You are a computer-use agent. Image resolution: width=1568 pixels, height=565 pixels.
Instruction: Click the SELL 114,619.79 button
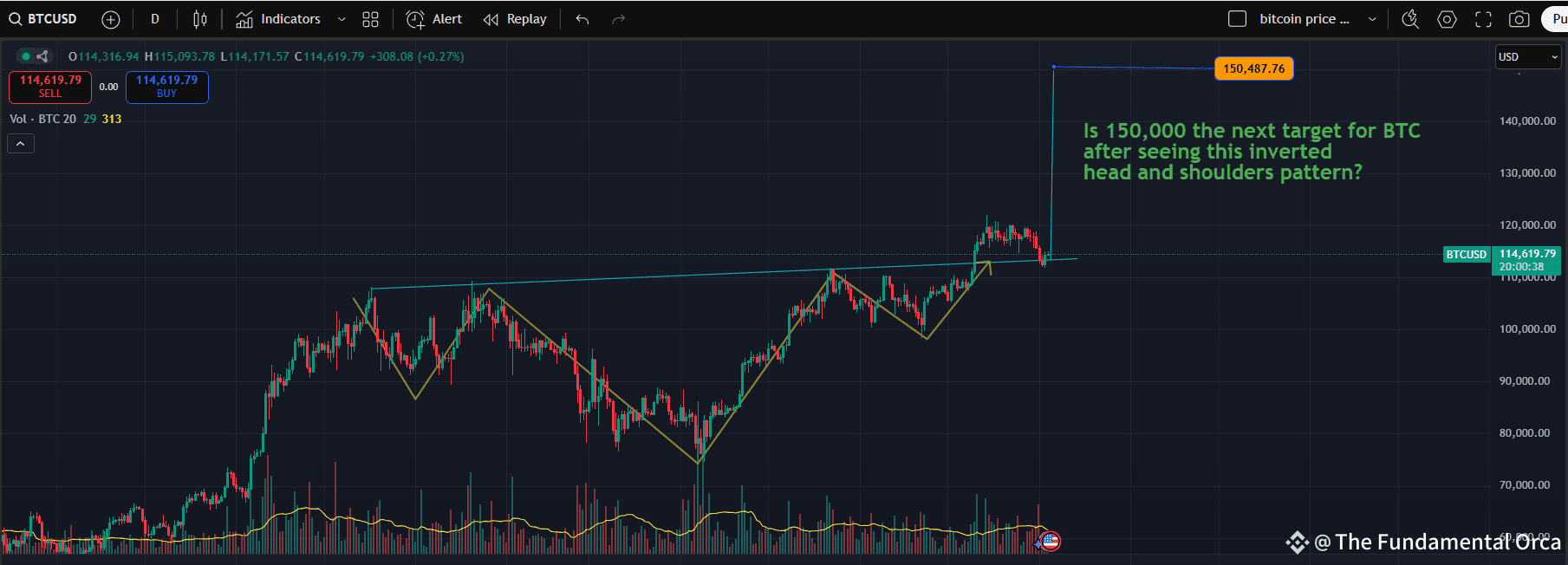50,87
